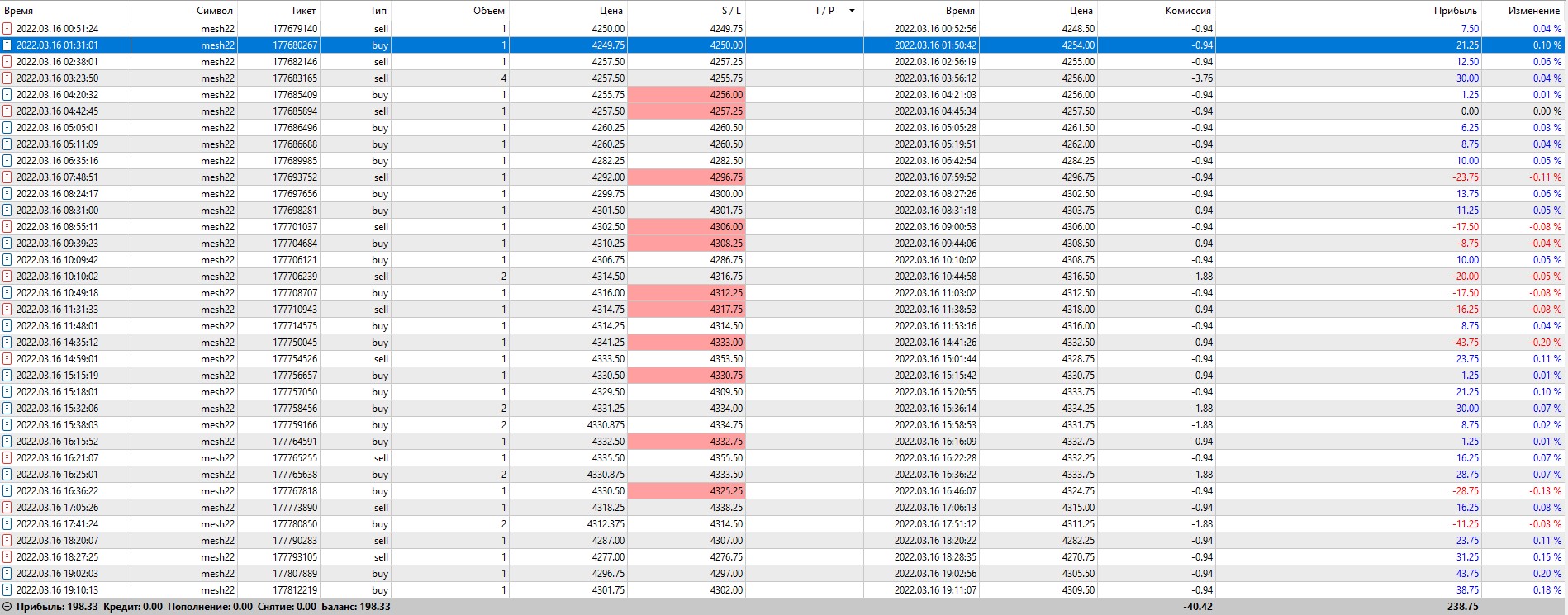Click the commission value -3.76
Image resolution: width=1568 pixels, height=615 pixels.
click(1202, 78)
